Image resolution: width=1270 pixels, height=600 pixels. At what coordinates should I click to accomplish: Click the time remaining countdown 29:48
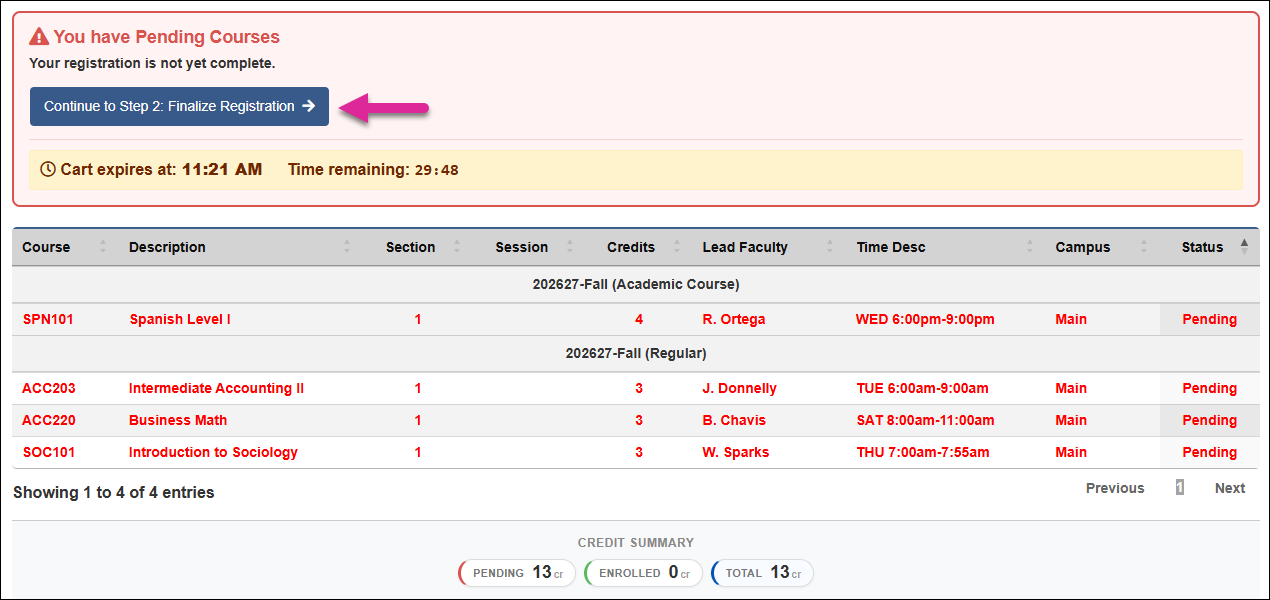(437, 170)
